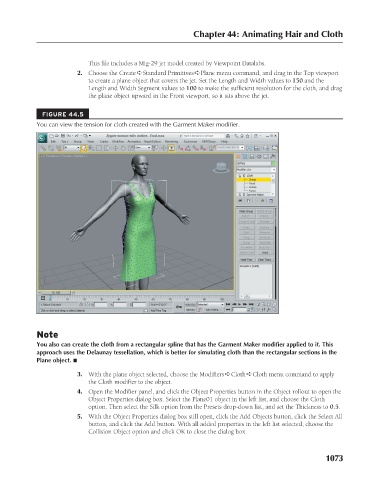This screenshot has height=480, width=382.
Task: Open the Utilities panel hammer icon
Action: pos(273,156)
